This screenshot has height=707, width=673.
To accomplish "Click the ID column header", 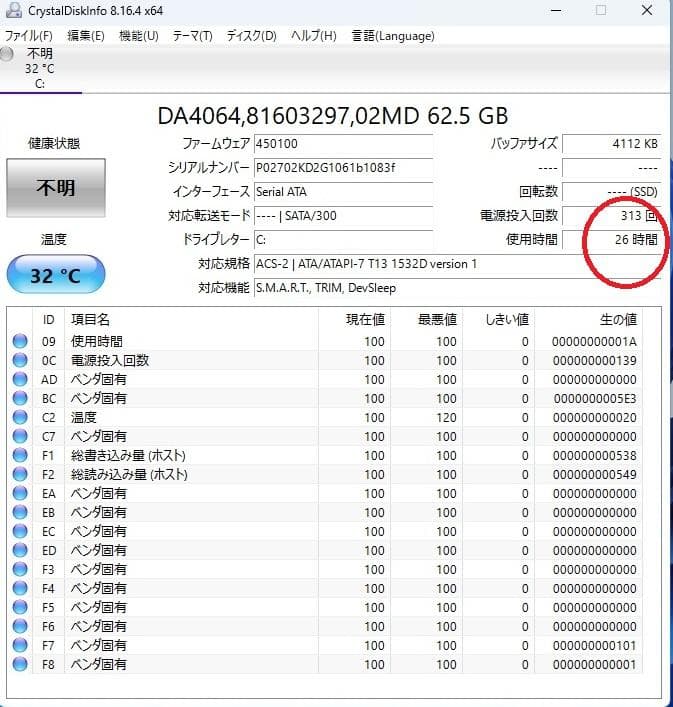I will pos(49,320).
